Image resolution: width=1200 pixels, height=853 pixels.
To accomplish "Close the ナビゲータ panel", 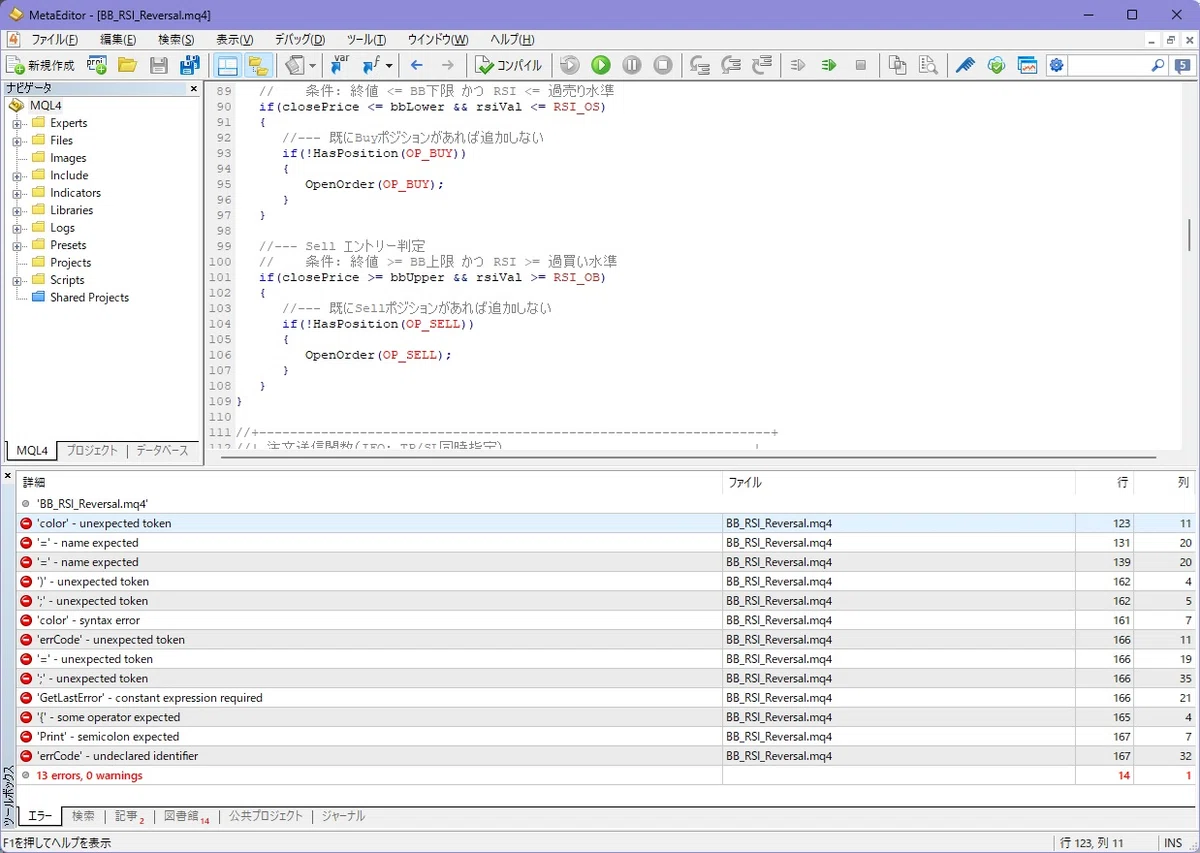I will [x=194, y=89].
